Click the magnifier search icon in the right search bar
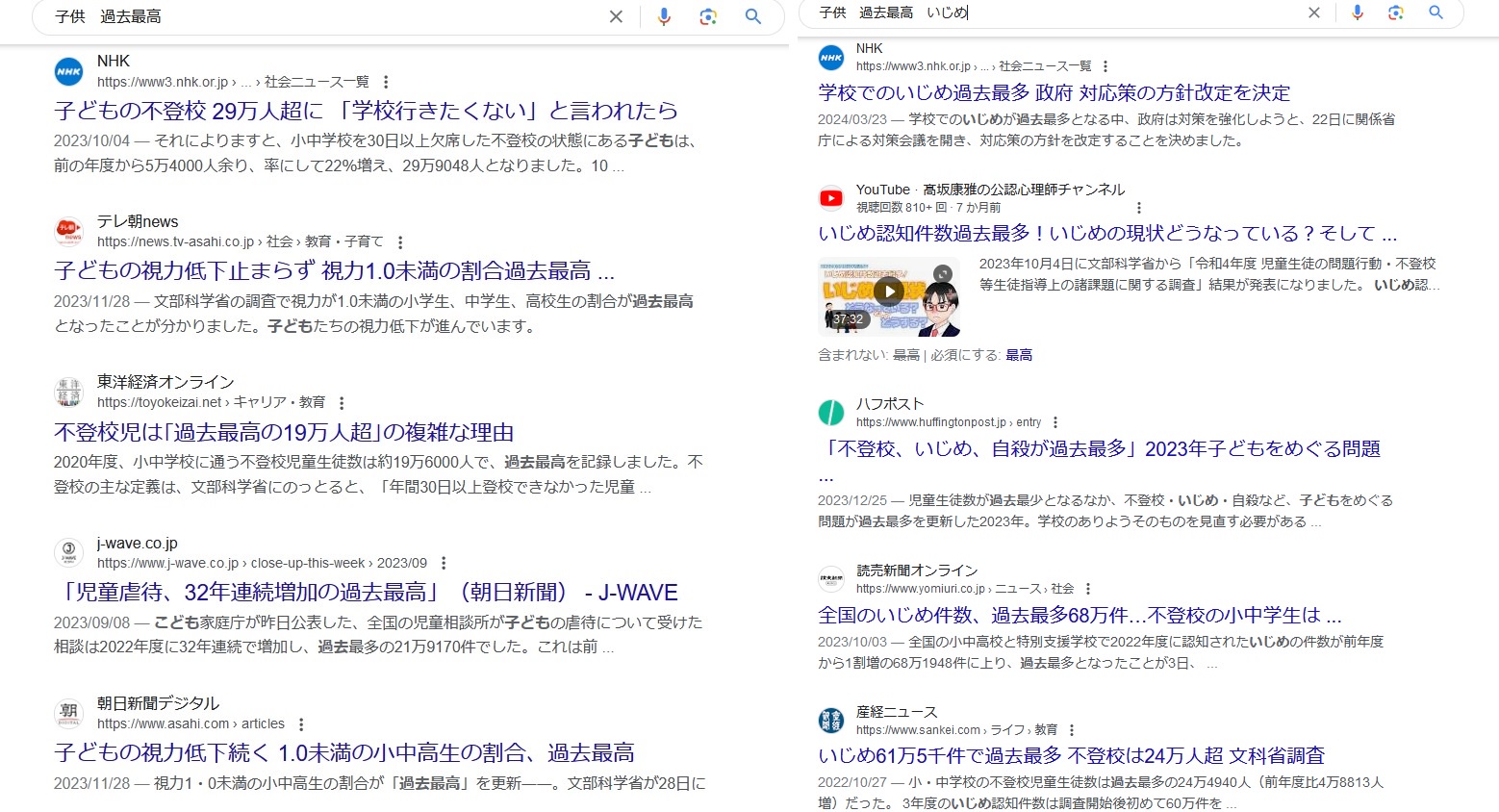This screenshot has height=812, width=1499. coord(1435,13)
